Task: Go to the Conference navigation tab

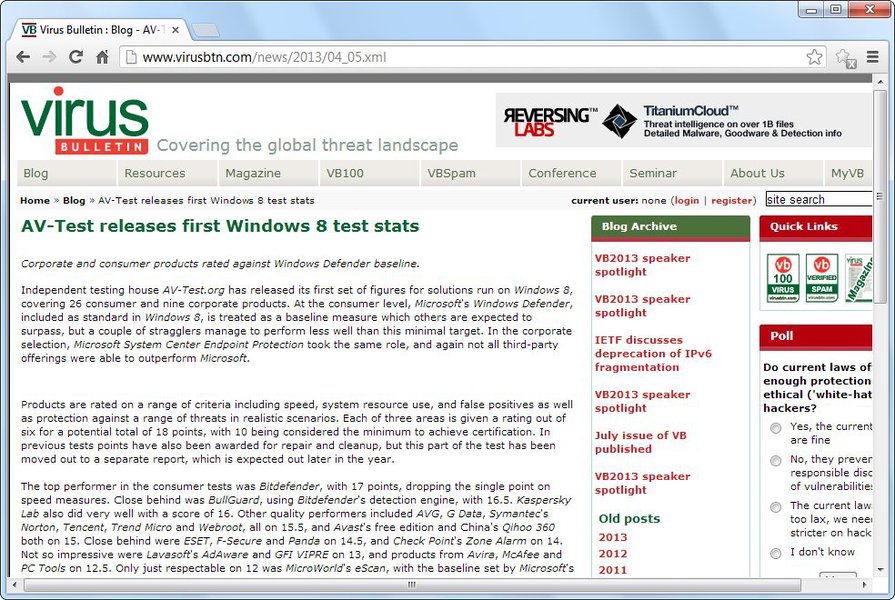Action: [x=562, y=173]
